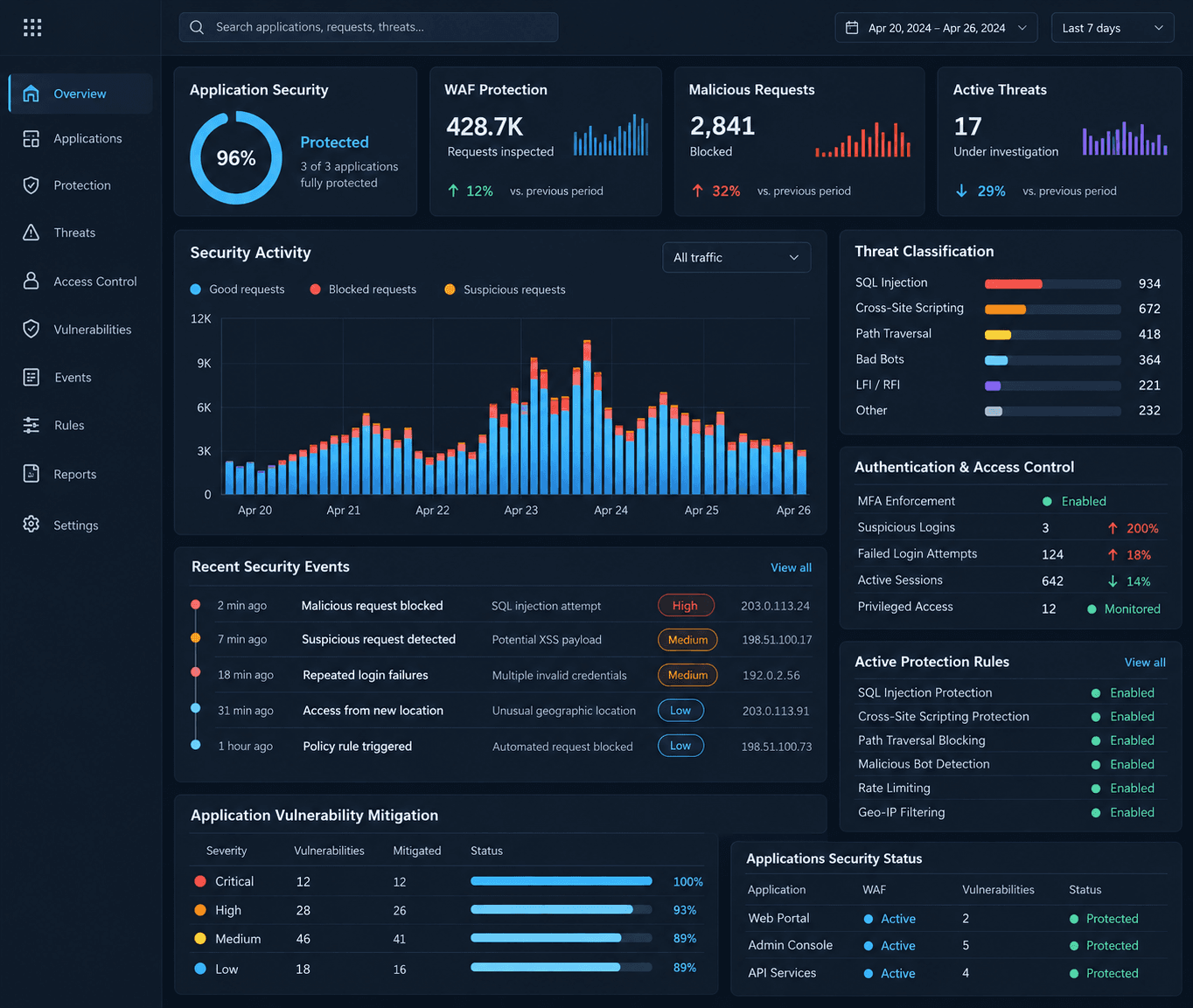Click the Applications sidebar icon

pyautogui.click(x=31, y=139)
